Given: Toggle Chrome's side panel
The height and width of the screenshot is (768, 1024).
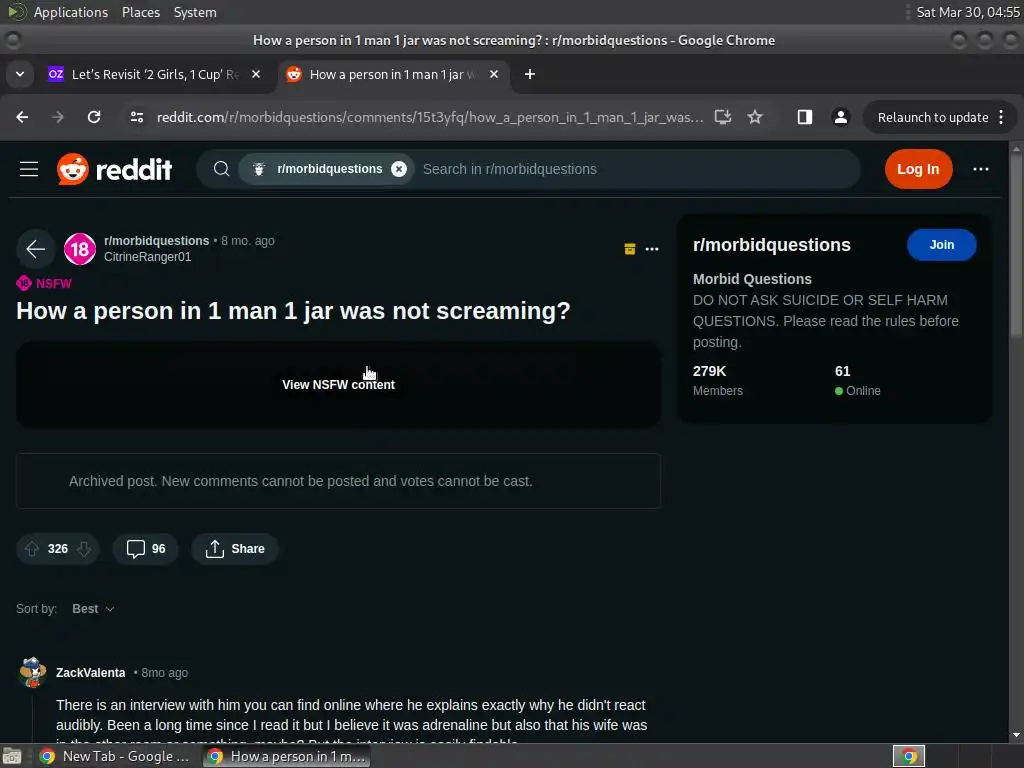Looking at the screenshot, I should coord(805,118).
